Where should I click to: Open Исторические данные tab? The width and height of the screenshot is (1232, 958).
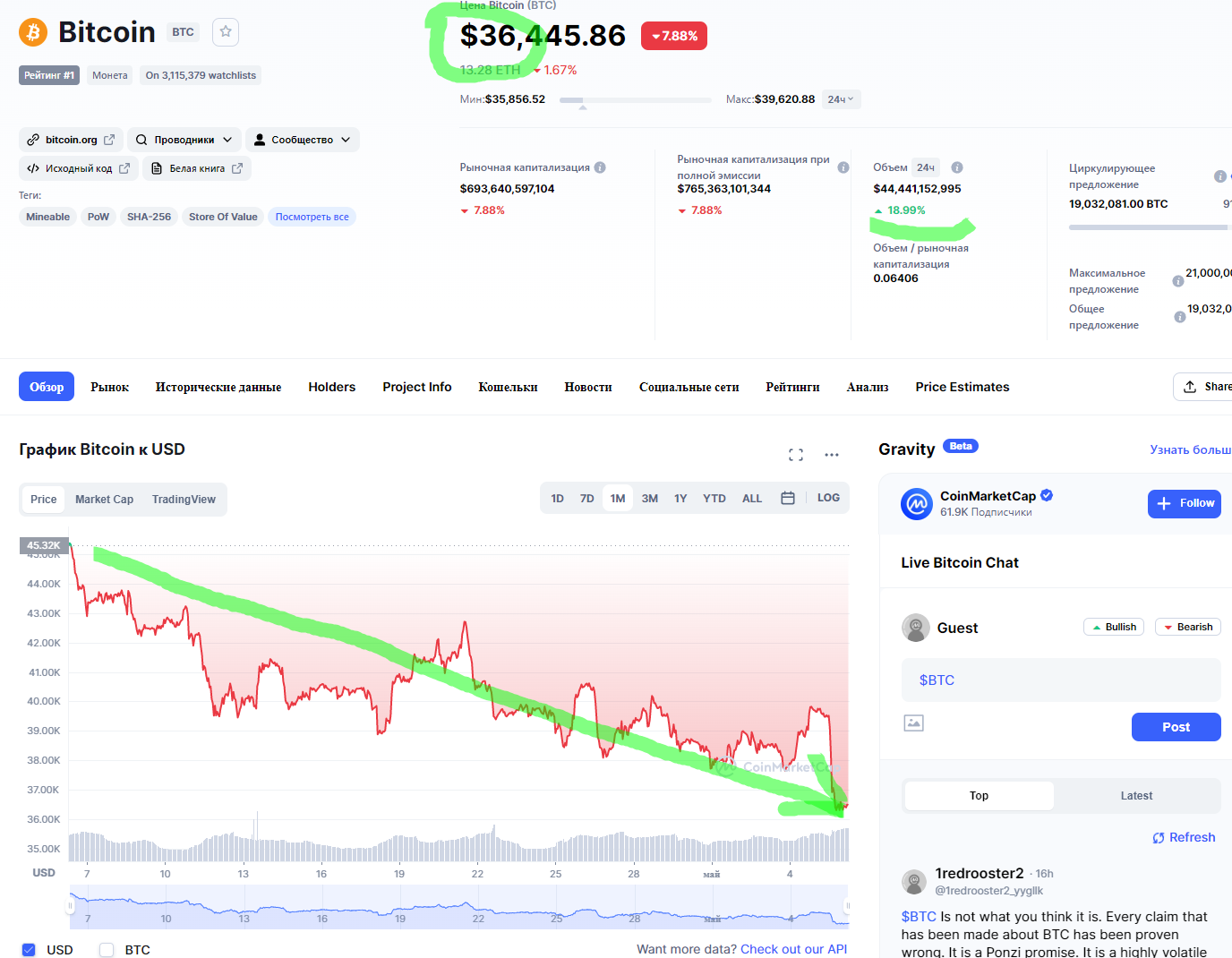pyautogui.click(x=218, y=387)
